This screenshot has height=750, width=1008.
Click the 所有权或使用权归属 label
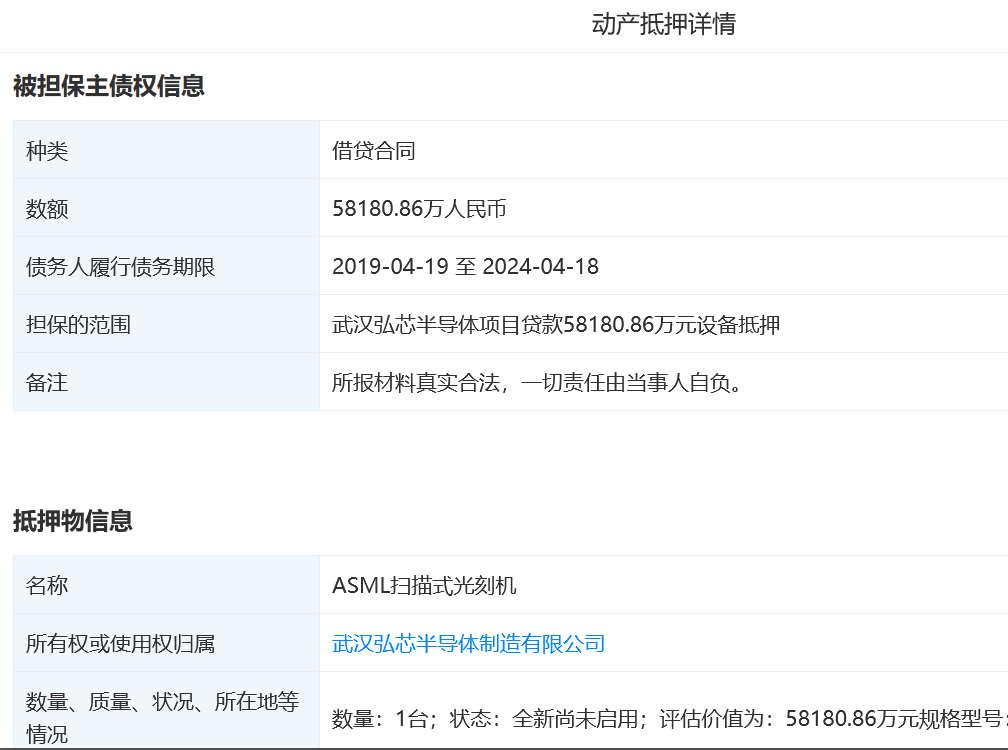click(120, 643)
